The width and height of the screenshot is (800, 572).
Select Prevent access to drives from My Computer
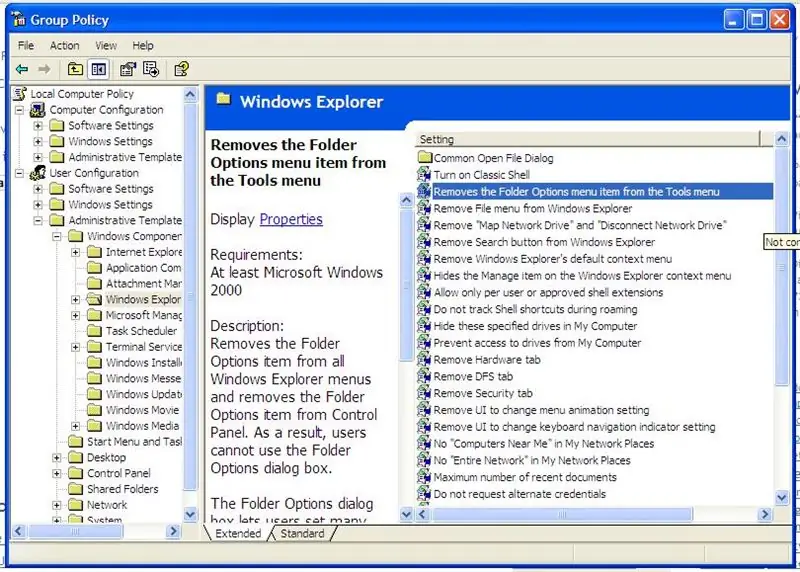pyautogui.click(x=537, y=342)
